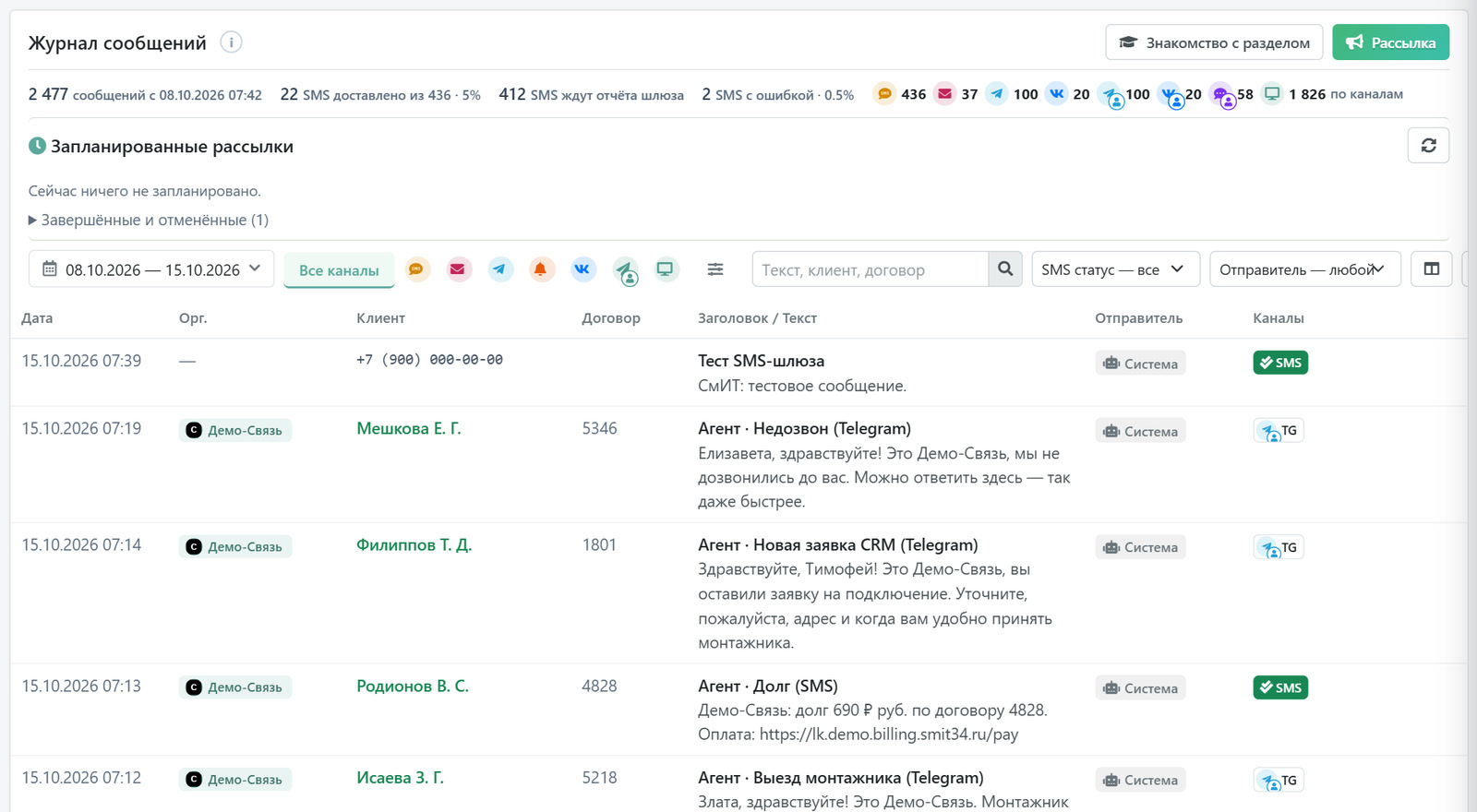Click the SMS icon next to 436

point(884,93)
